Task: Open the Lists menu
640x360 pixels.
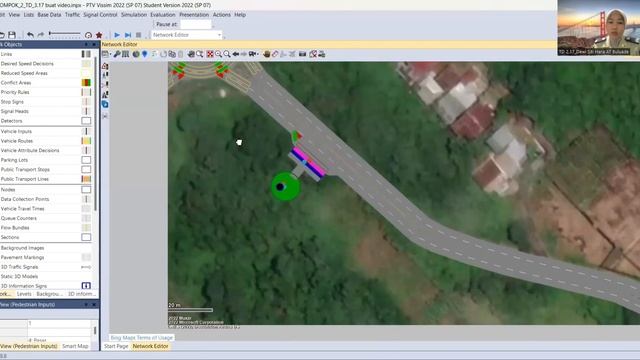Action: [x=29, y=15]
